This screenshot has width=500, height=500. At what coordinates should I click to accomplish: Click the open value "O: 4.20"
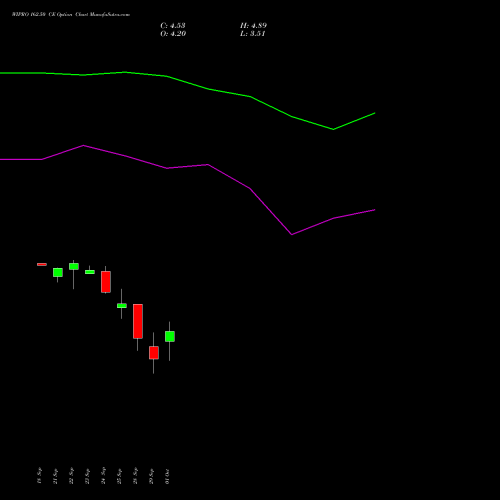click(173, 34)
